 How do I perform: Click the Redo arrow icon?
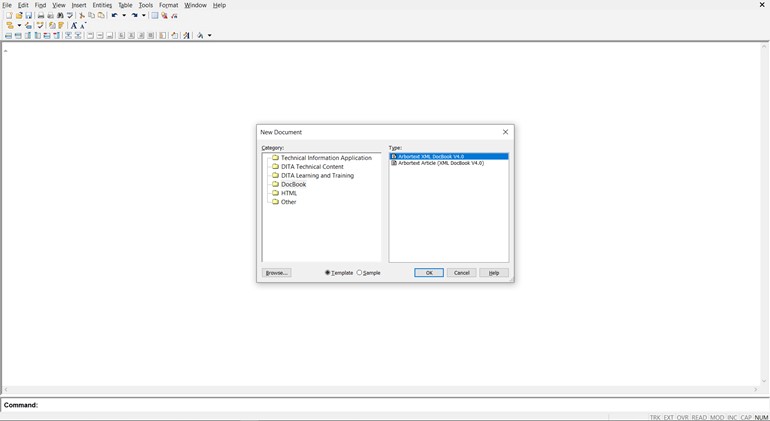(134, 15)
